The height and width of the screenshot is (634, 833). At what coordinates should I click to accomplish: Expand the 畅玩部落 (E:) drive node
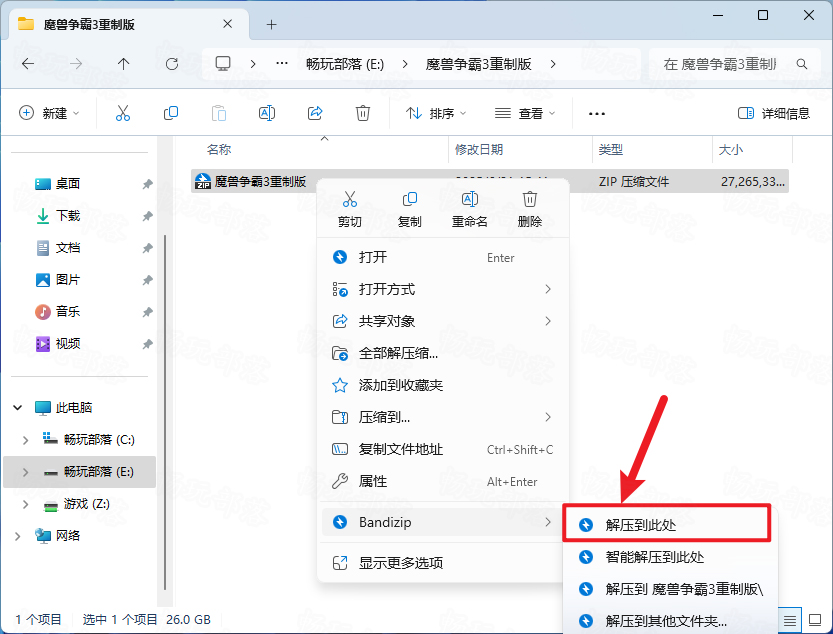click(25, 472)
